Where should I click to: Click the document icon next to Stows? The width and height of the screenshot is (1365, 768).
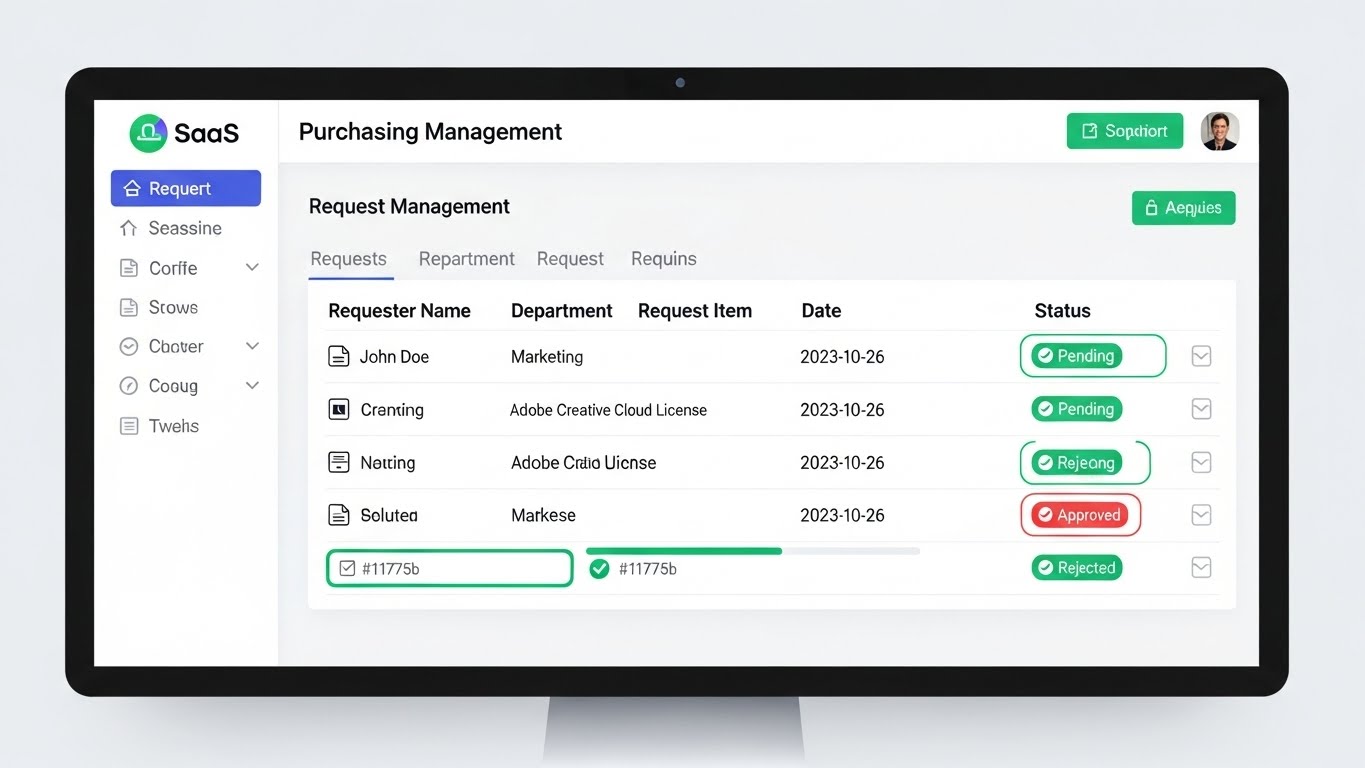click(130, 307)
